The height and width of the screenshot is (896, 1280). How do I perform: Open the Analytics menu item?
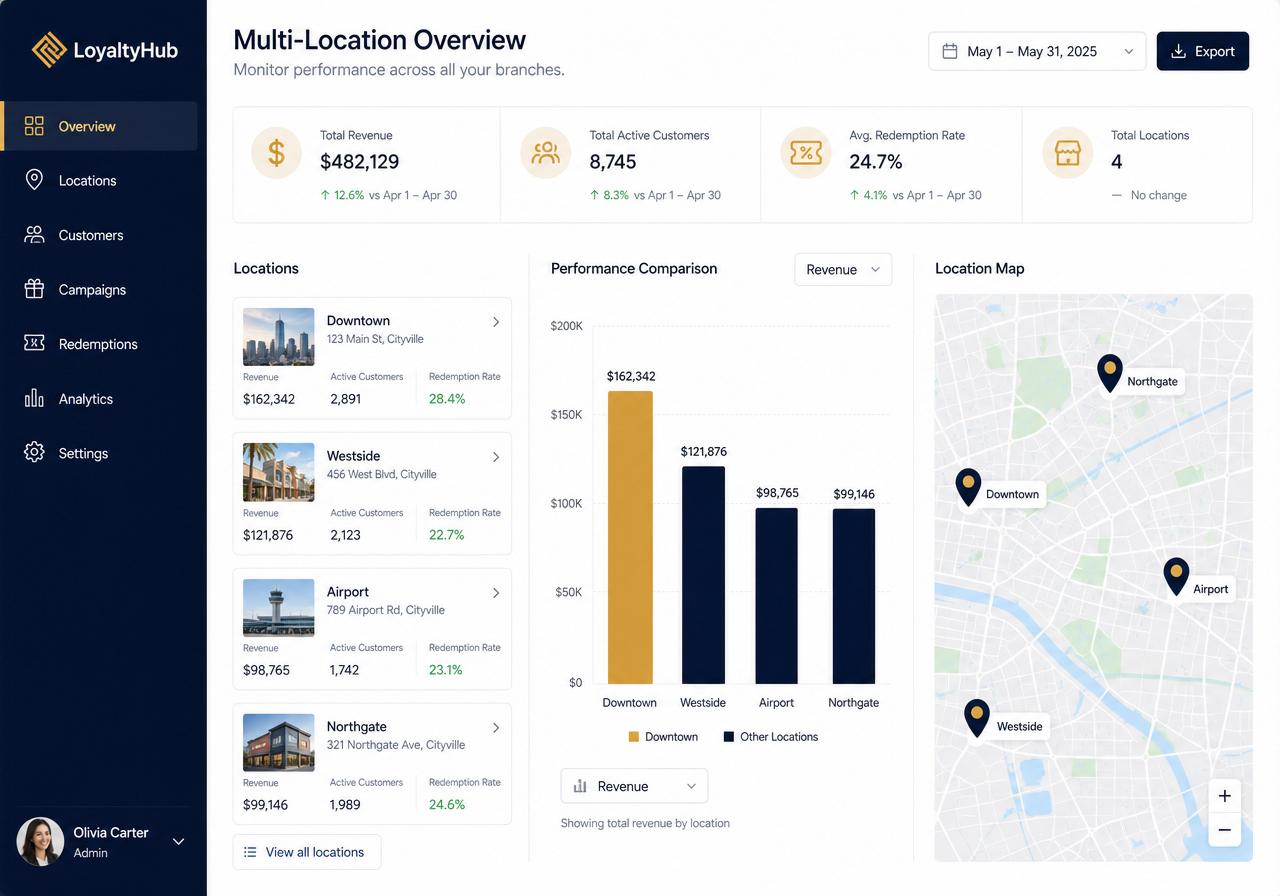pyautogui.click(x=100, y=398)
